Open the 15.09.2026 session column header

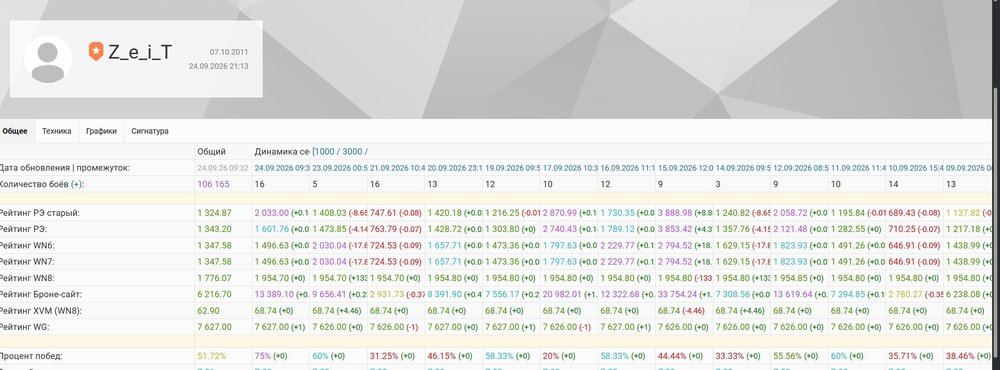click(x=685, y=168)
